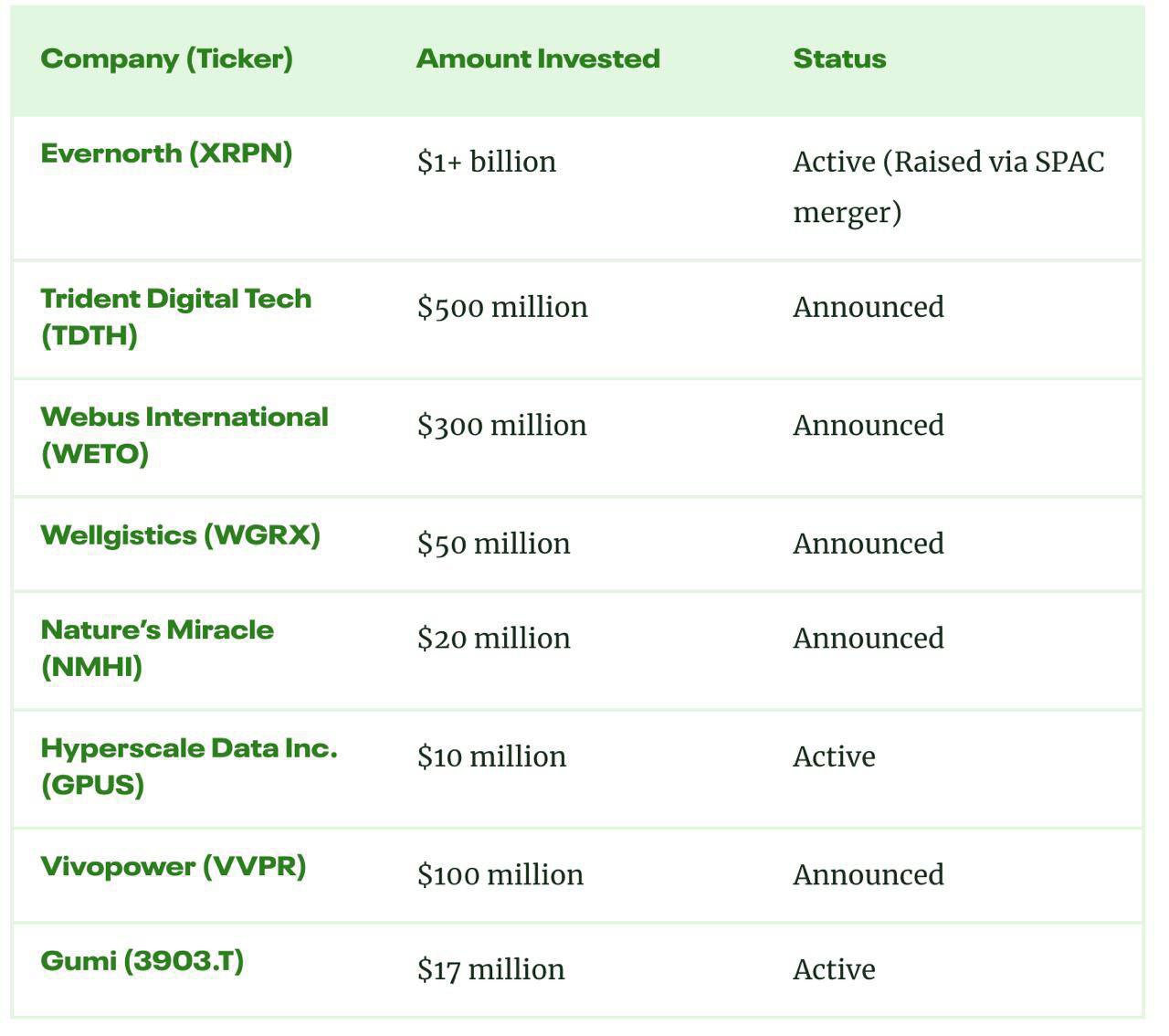Click the Company (Ticker) column header

pyautogui.click(x=166, y=59)
